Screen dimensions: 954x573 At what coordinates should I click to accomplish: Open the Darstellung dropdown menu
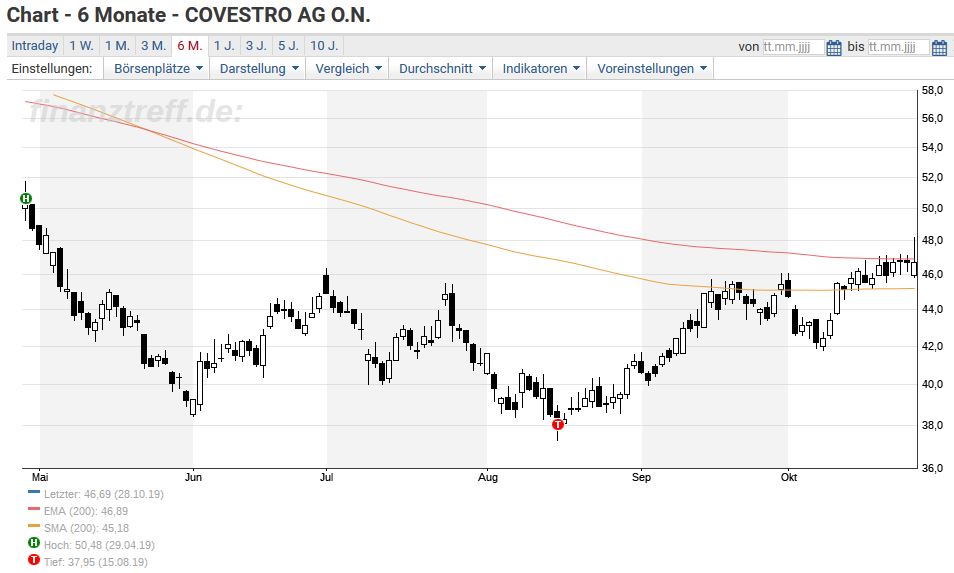coord(259,69)
